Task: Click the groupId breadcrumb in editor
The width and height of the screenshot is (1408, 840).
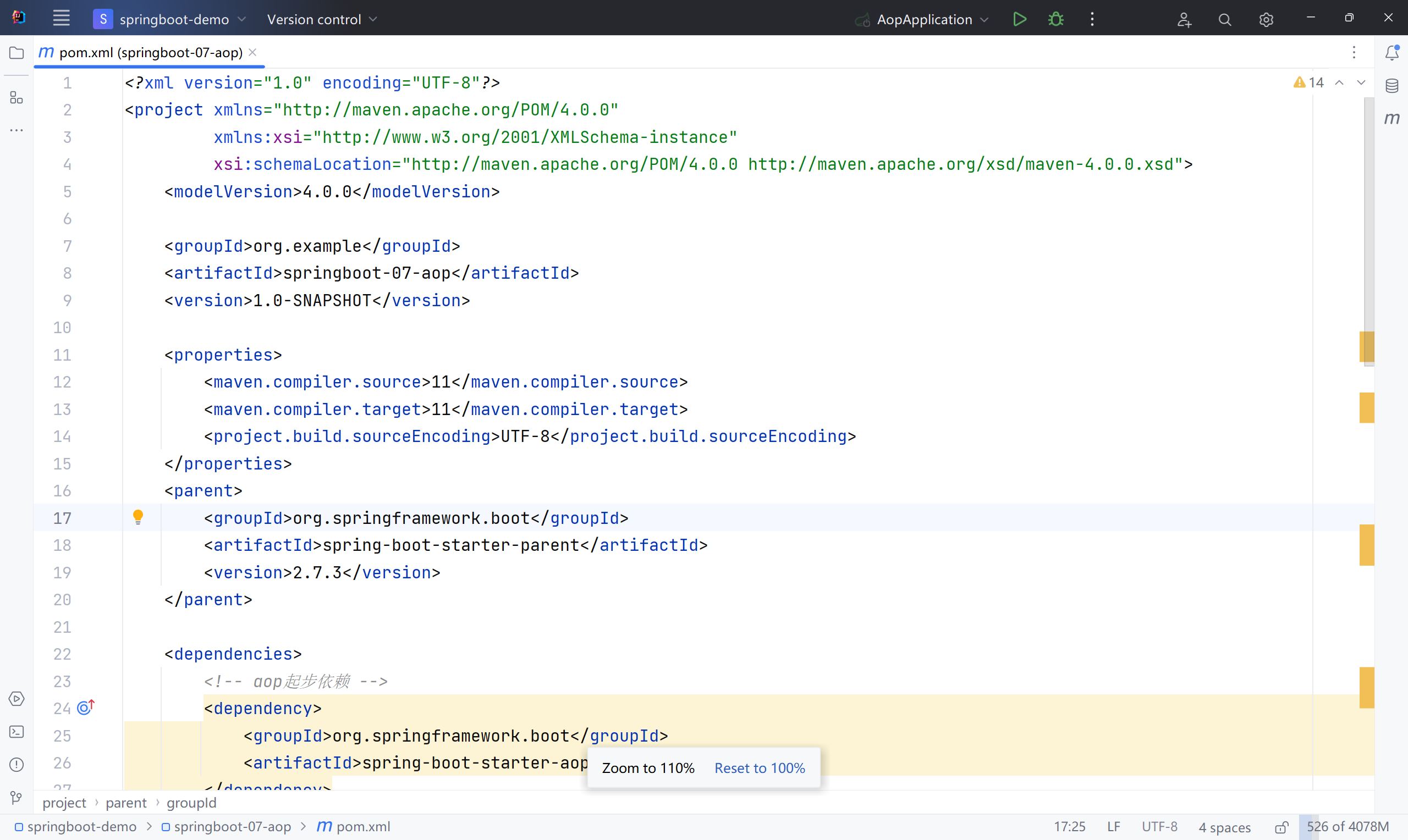Action: click(191, 802)
